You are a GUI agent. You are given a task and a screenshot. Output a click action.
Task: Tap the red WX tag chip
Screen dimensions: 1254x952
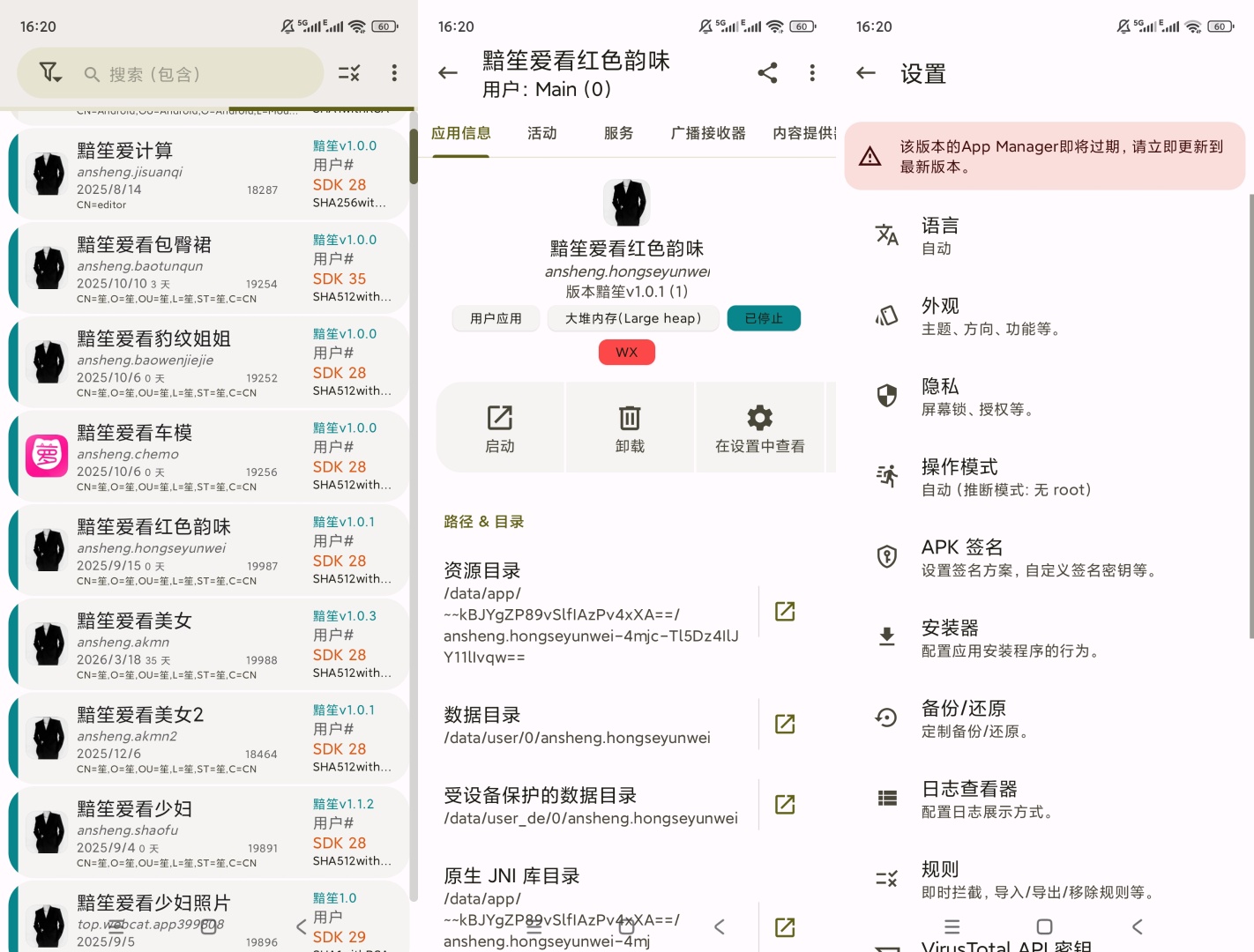point(626,352)
